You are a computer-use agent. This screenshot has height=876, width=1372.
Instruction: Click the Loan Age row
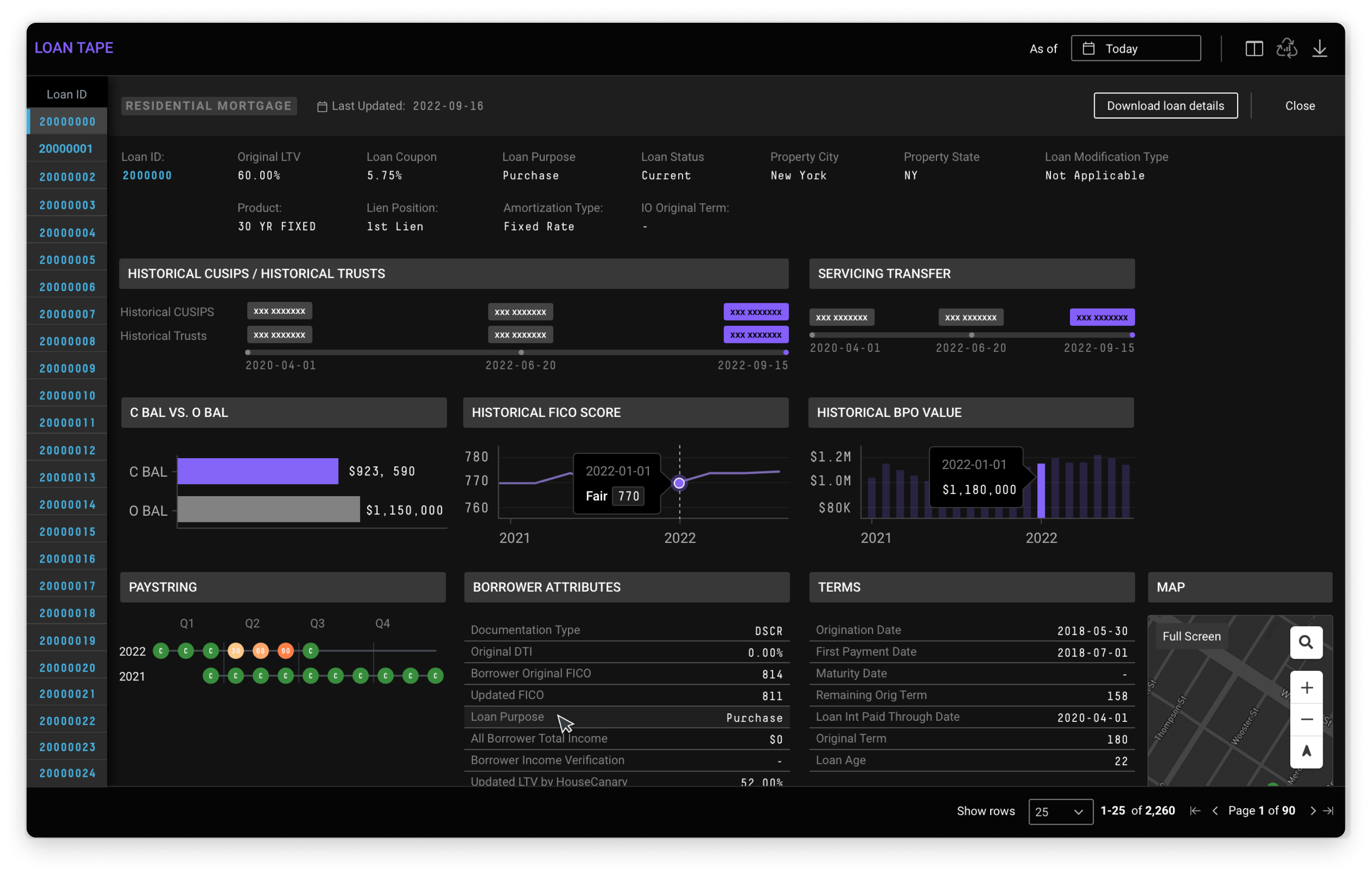972,760
